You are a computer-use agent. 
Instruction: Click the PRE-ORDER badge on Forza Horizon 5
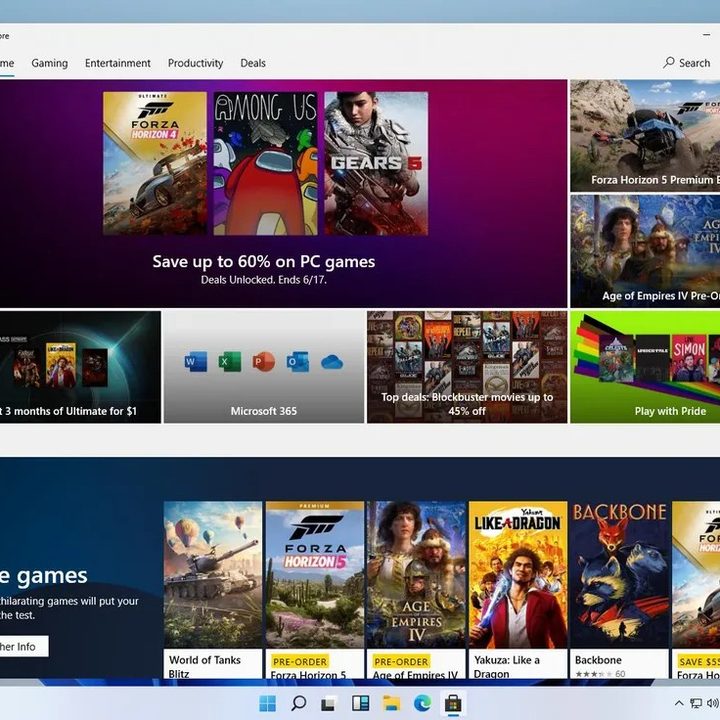point(300,661)
